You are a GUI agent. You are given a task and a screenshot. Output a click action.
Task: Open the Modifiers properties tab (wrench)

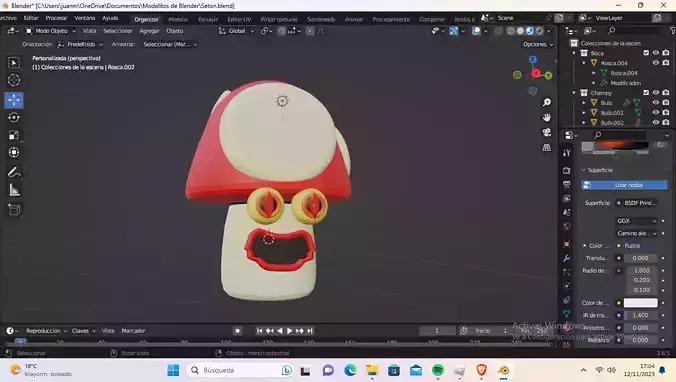[x=566, y=258]
